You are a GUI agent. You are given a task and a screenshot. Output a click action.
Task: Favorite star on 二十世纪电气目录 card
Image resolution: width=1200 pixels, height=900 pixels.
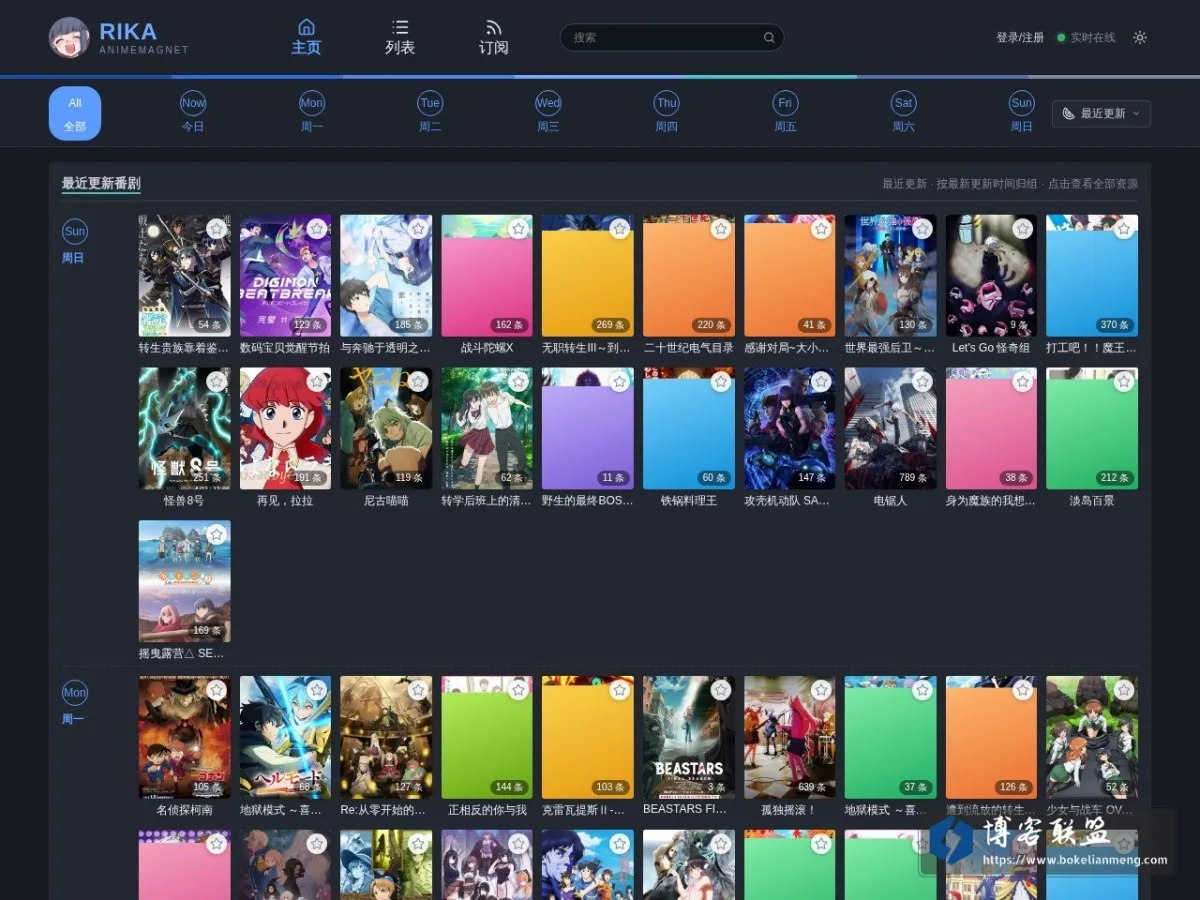tap(721, 229)
